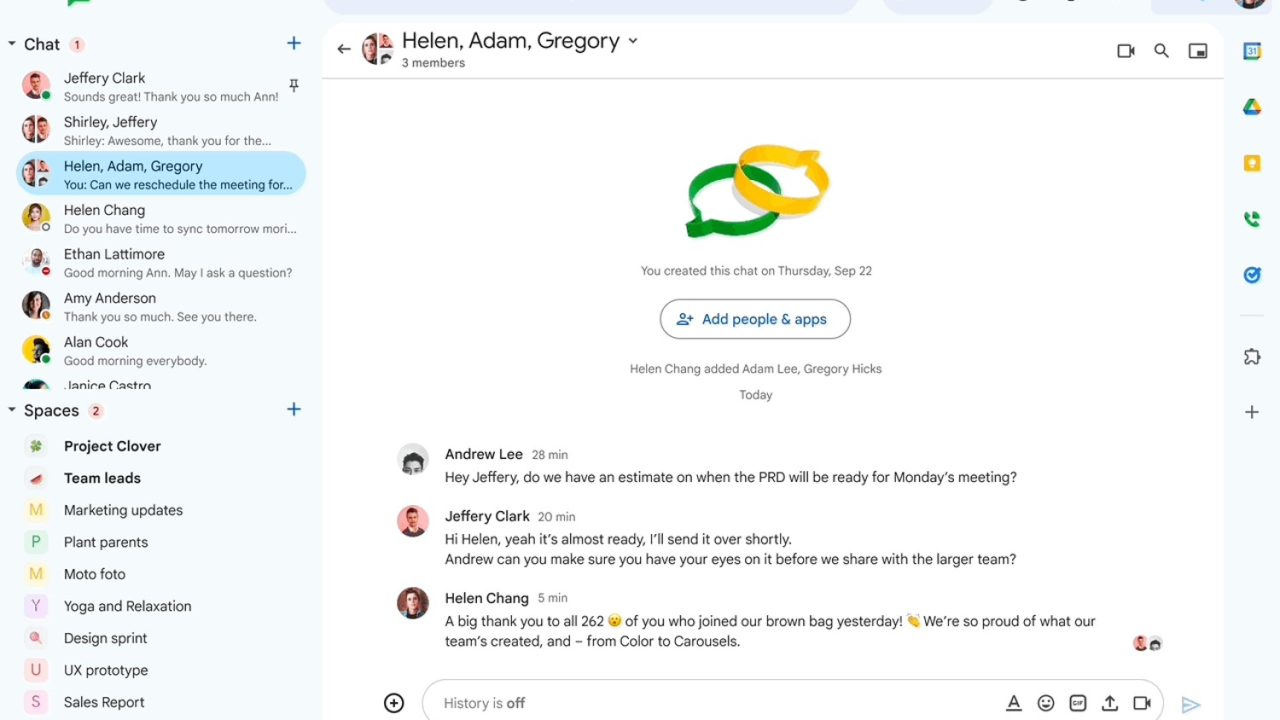
Task: Open the Google Drive side panel icon
Action: coord(1252,107)
